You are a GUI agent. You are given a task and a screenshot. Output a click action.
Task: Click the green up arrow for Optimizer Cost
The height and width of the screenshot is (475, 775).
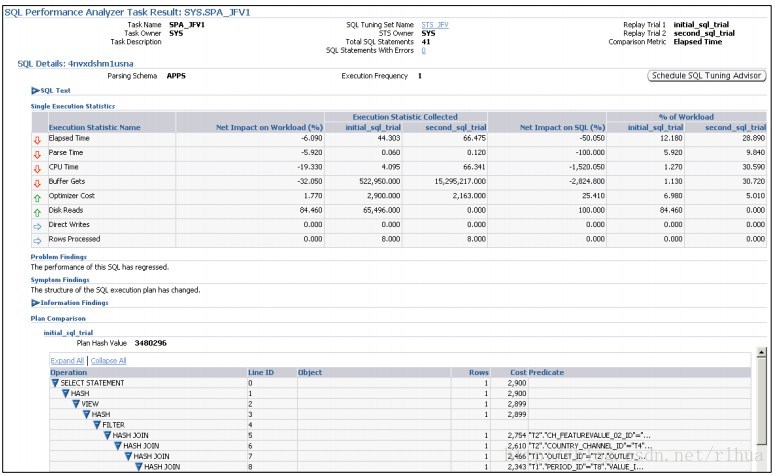click(37, 198)
